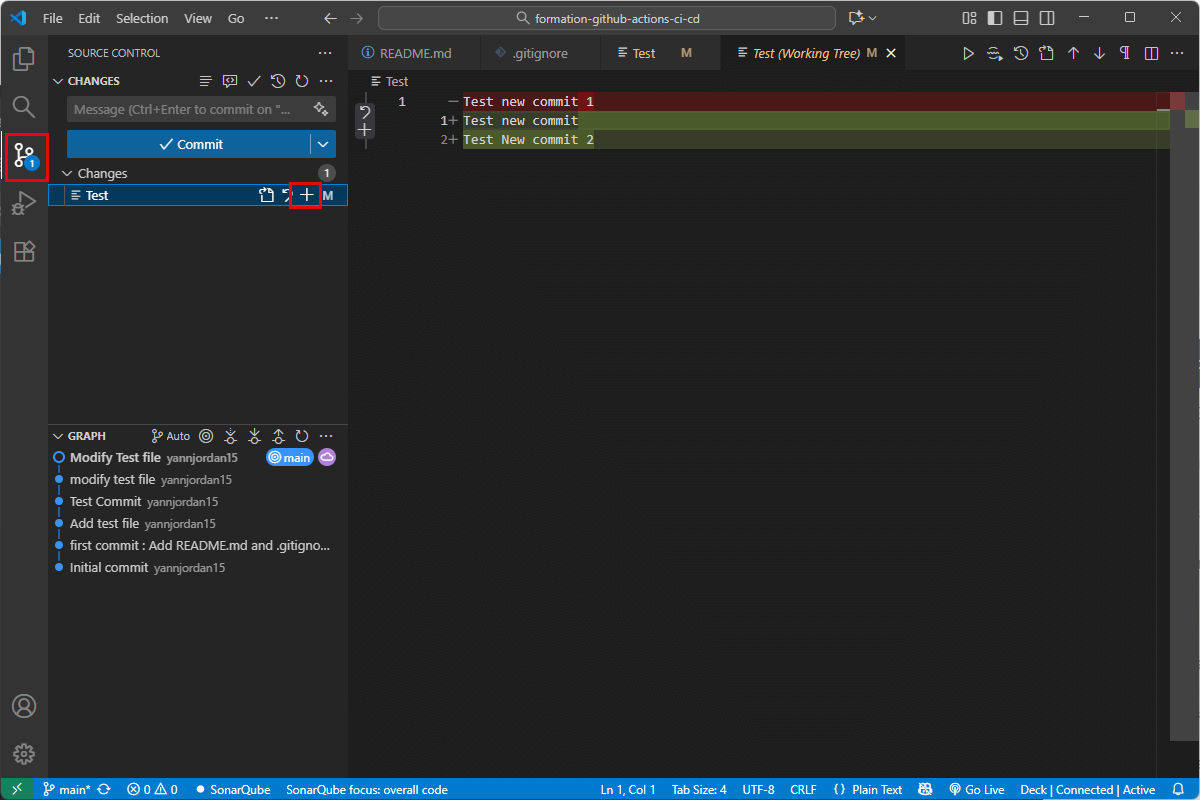Toggle inline diff view in editor toolbar

pos(1150,53)
